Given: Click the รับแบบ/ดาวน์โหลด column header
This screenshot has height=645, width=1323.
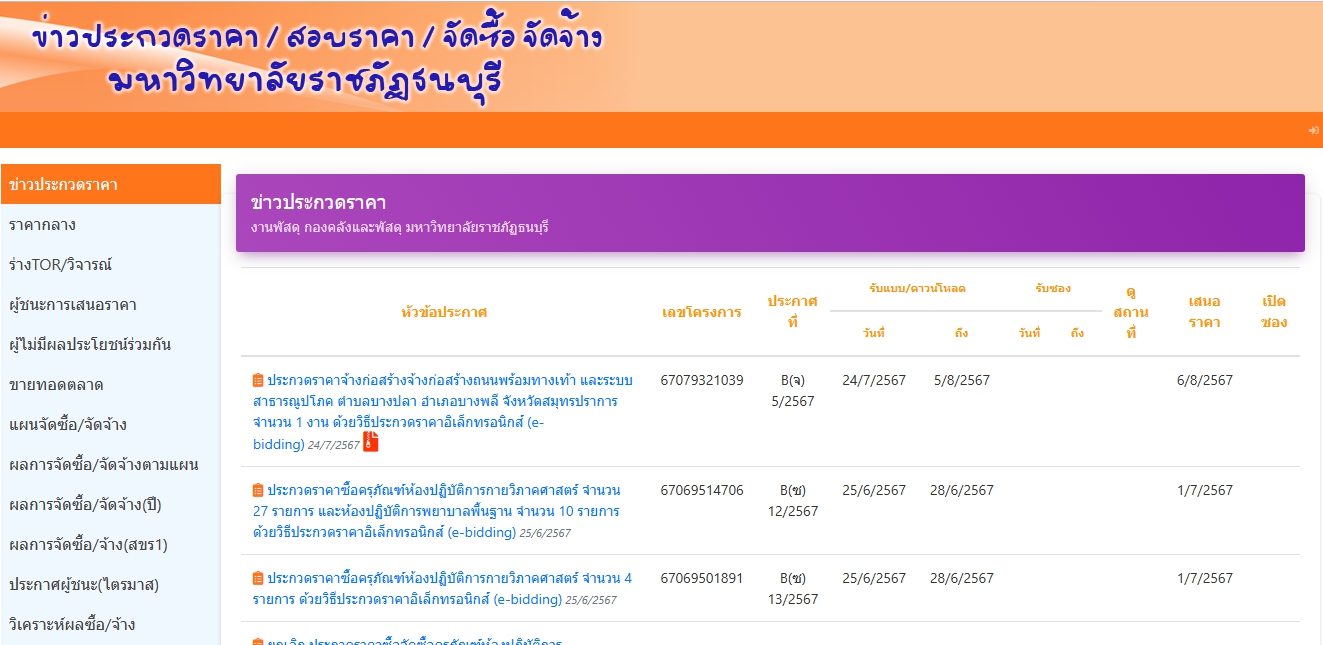Looking at the screenshot, I should click(917, 289).
